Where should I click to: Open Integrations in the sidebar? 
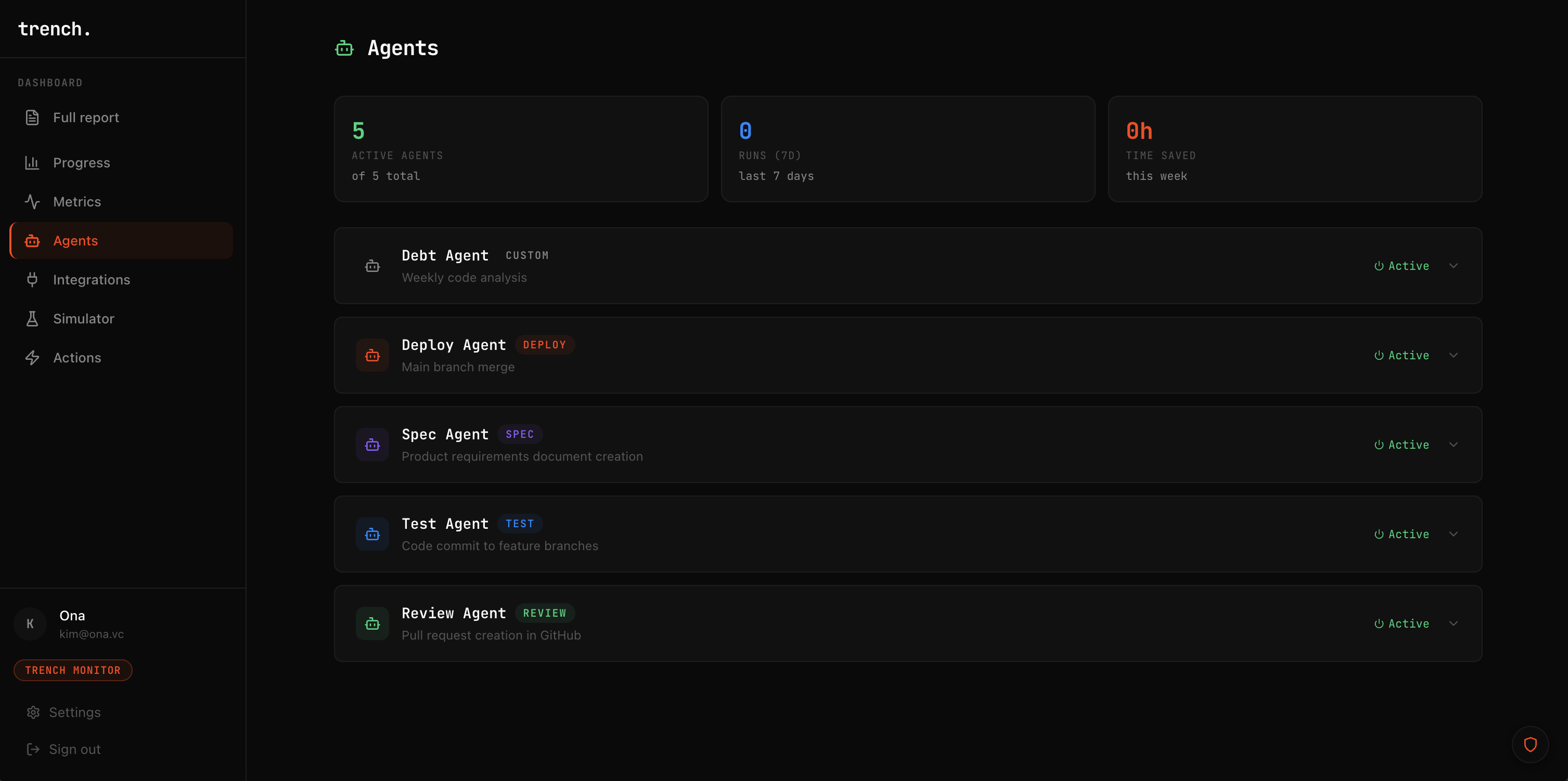pyautogui.click(x=92, y=280)
